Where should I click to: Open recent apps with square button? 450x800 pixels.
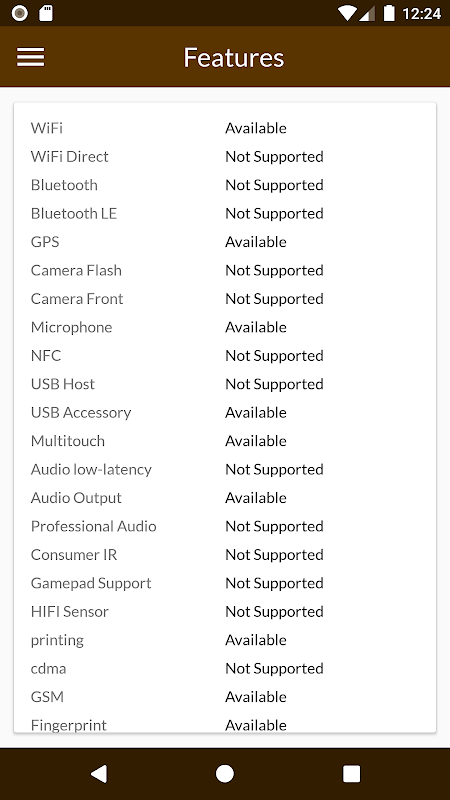click(x=351, y=773)
